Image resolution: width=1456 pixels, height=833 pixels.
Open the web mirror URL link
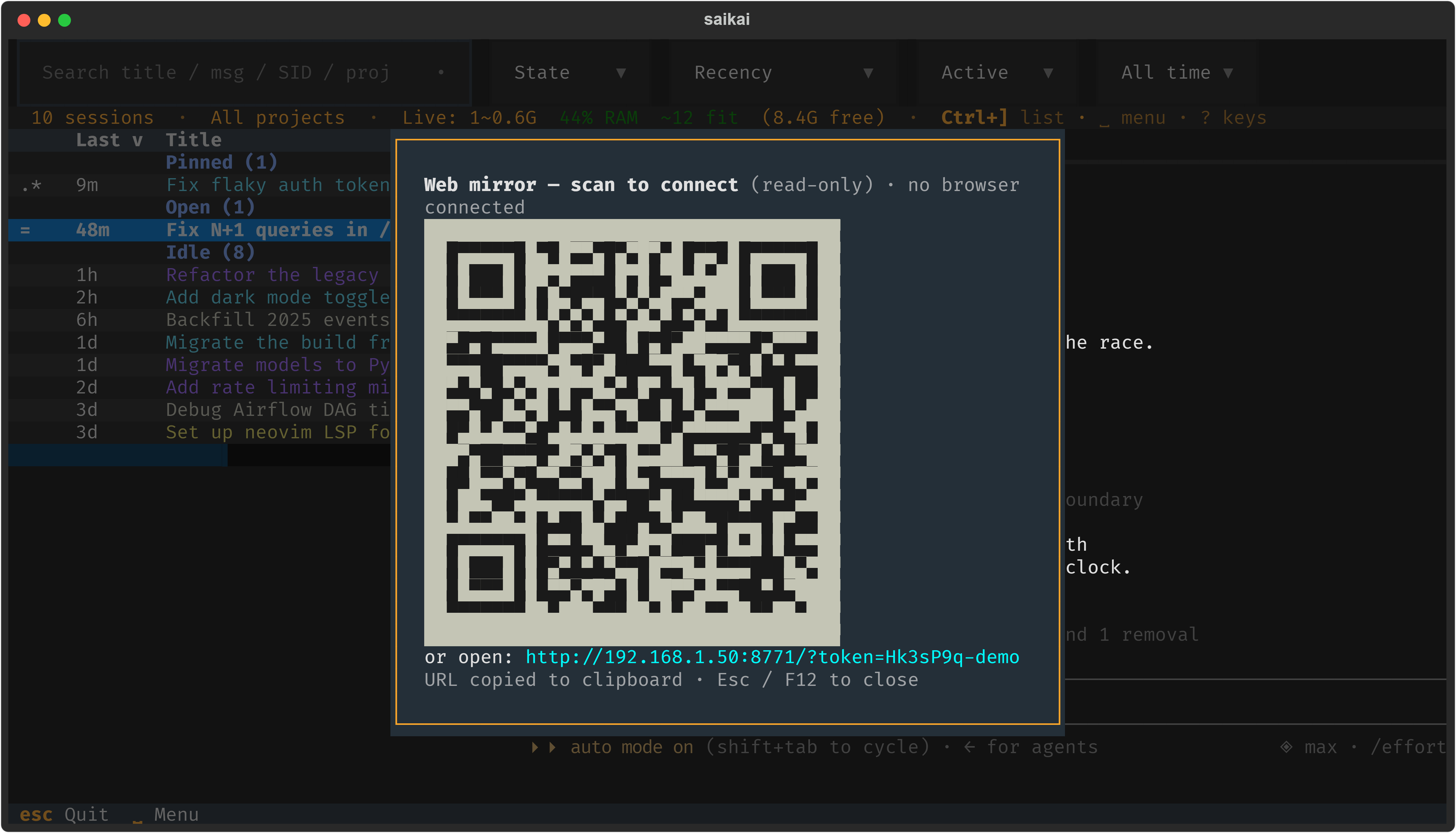(772, 657)
